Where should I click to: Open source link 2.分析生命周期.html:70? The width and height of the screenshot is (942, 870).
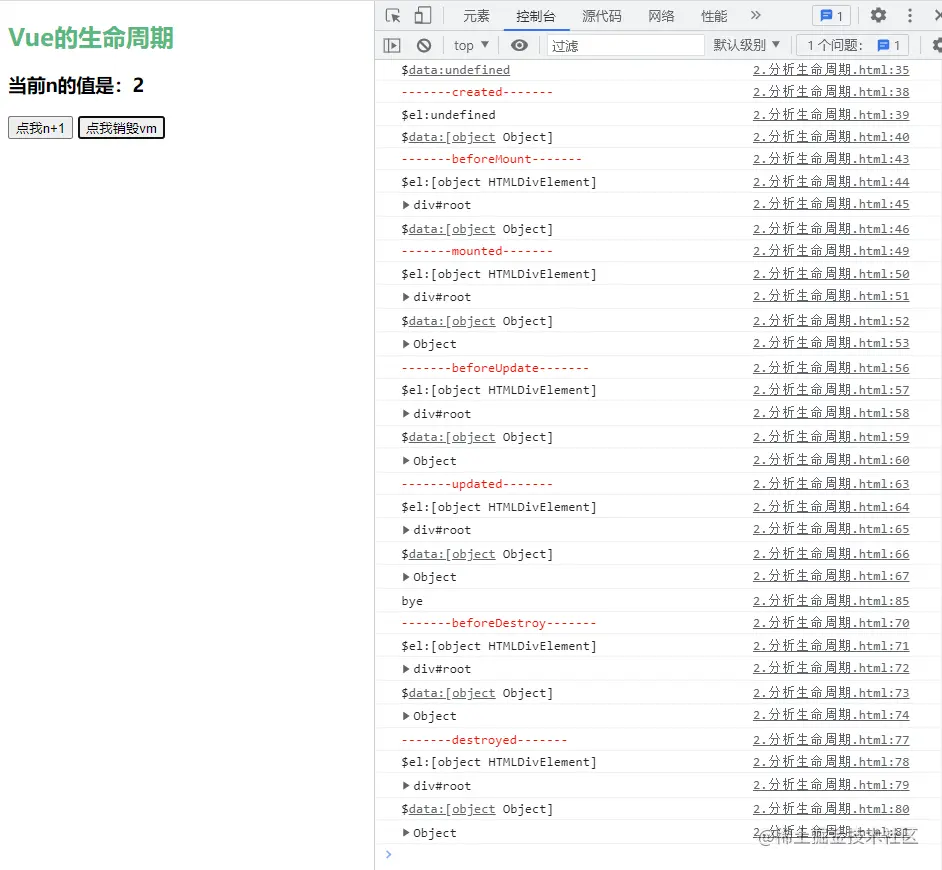(x=831, y=622)
